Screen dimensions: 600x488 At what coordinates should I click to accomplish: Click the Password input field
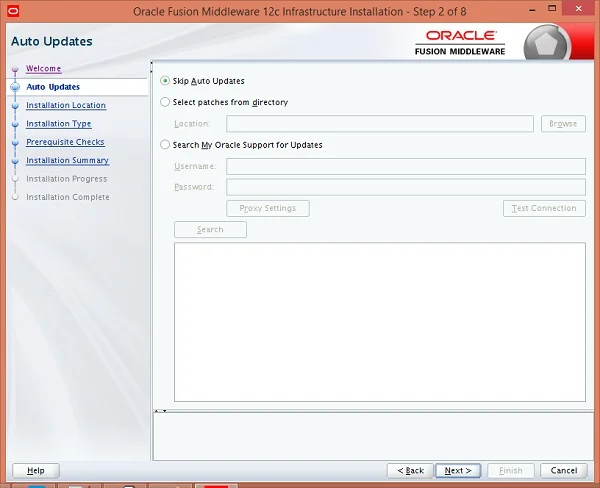click(x=406, y=187)
